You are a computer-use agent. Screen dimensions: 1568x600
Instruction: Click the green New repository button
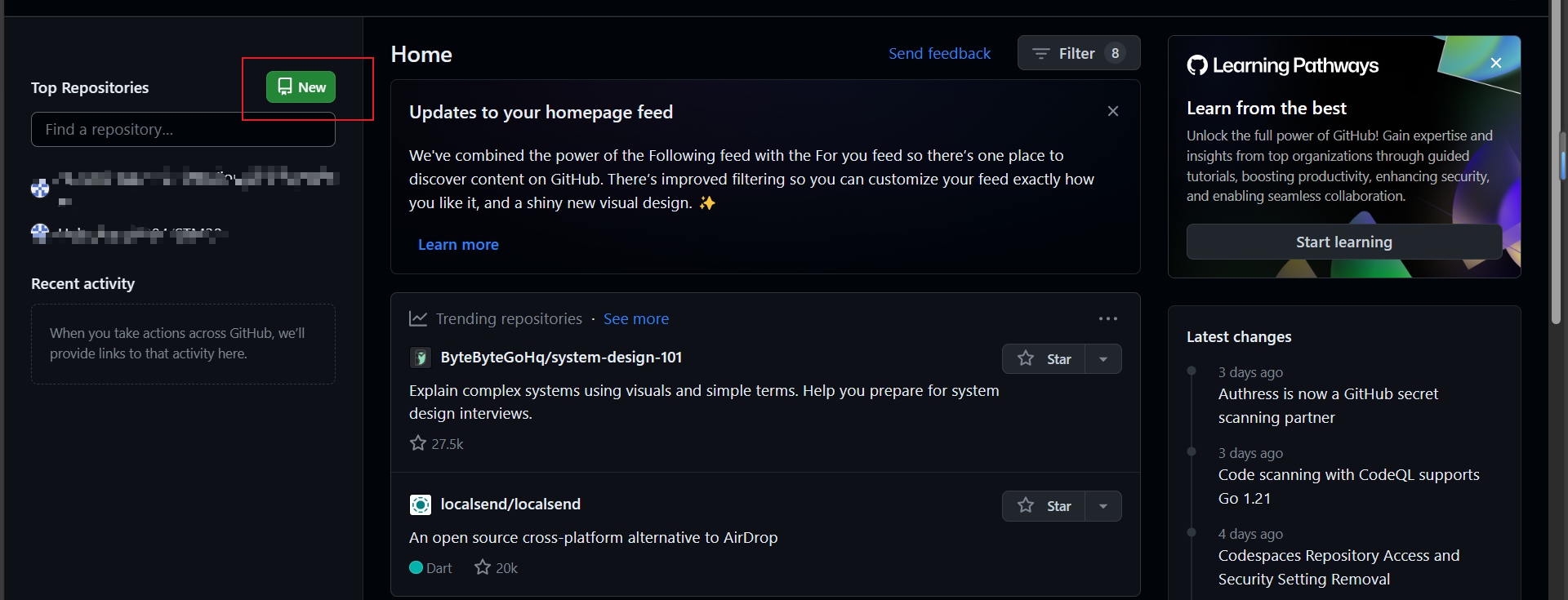point(301,87)
